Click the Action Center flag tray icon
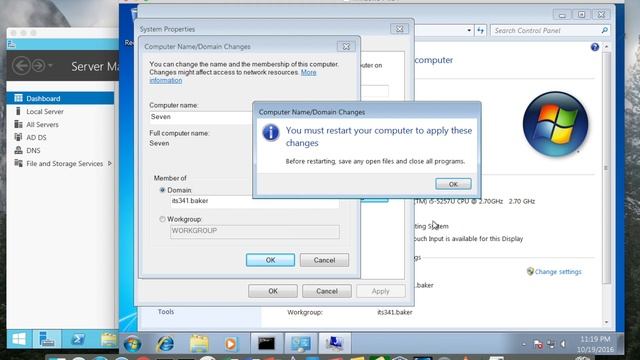640x360 pixels. tap(538, 344)
